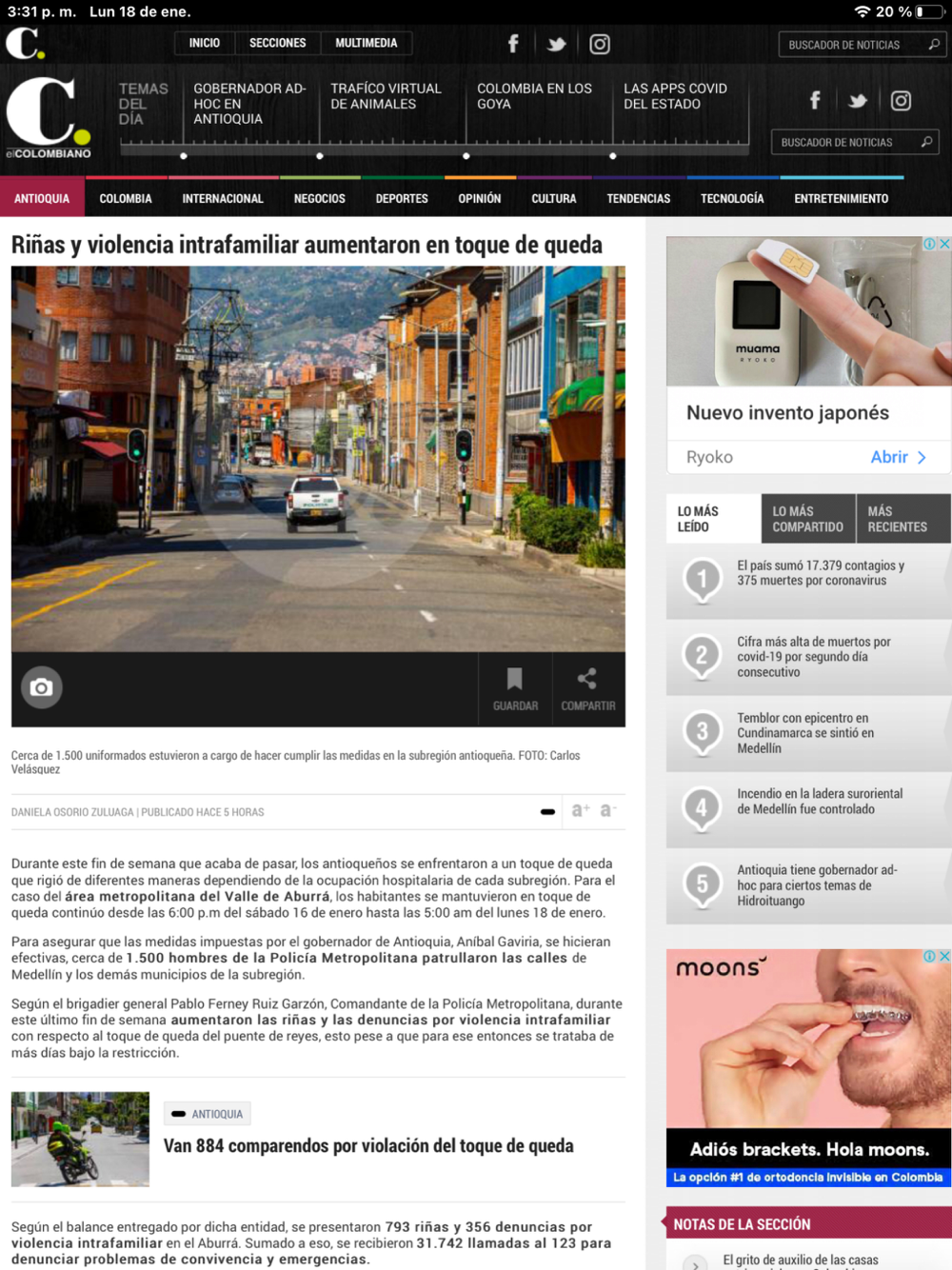Click timeline dot under Gobernador ad-hoc en Antioquia
This screenshot has width=952, height=1270.
(x=184, y=155)
